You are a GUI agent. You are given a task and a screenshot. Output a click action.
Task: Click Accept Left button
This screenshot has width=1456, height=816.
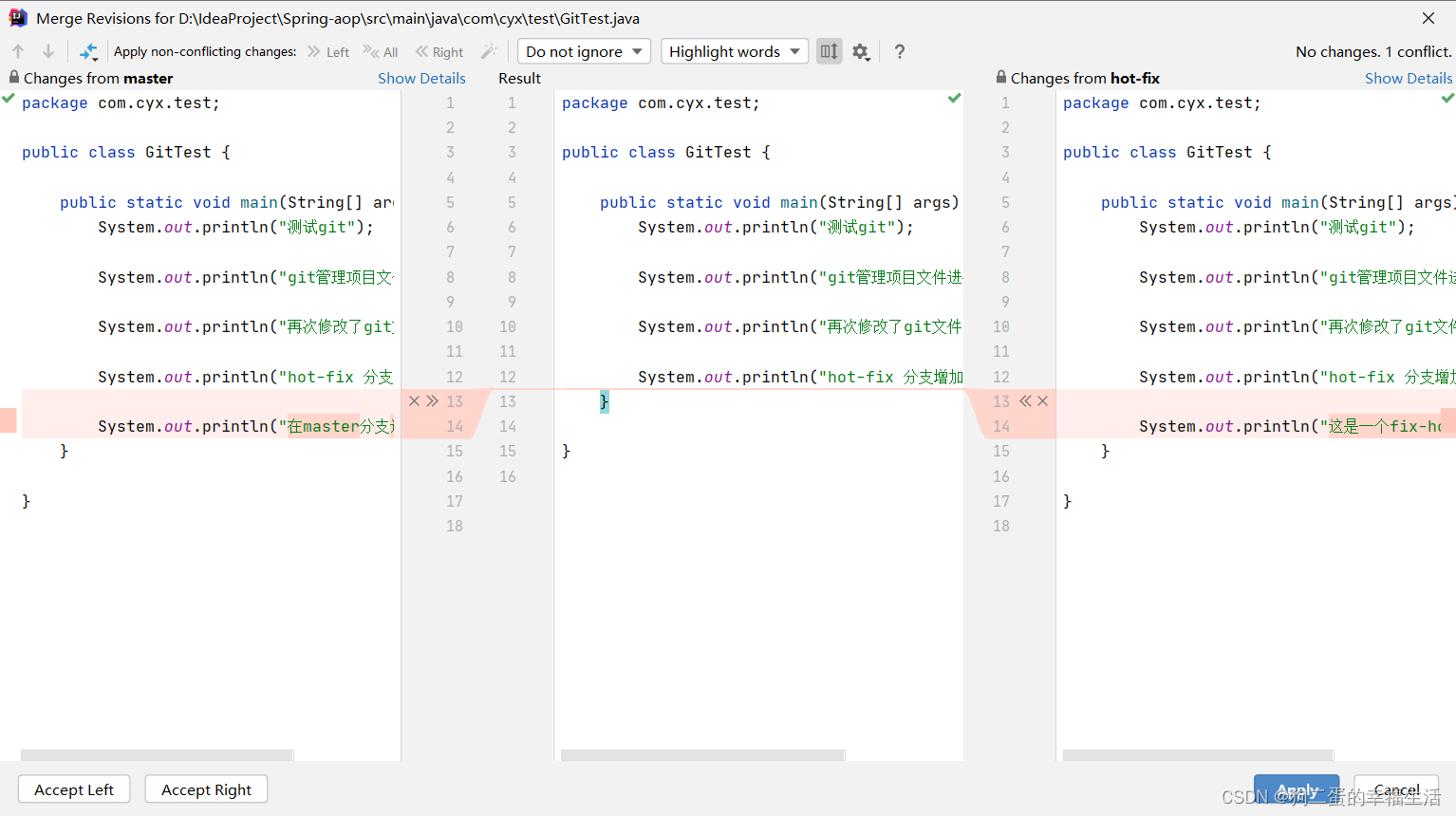click(74, 789)
